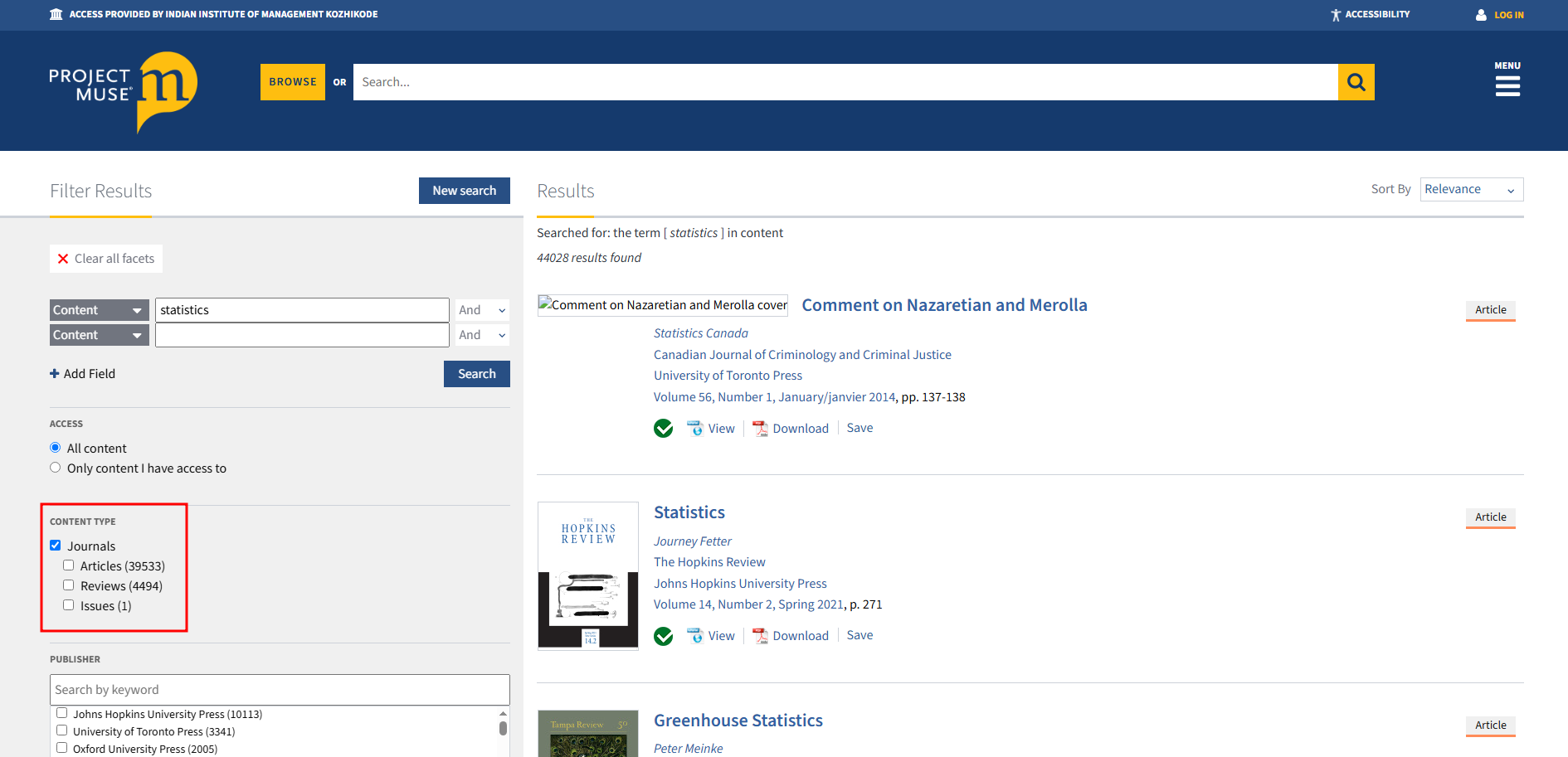Open the And operator dropdown beside statistics
The width and height of the screenshot is (1568, 757).
pyautogui.click(x=482, y=310)
